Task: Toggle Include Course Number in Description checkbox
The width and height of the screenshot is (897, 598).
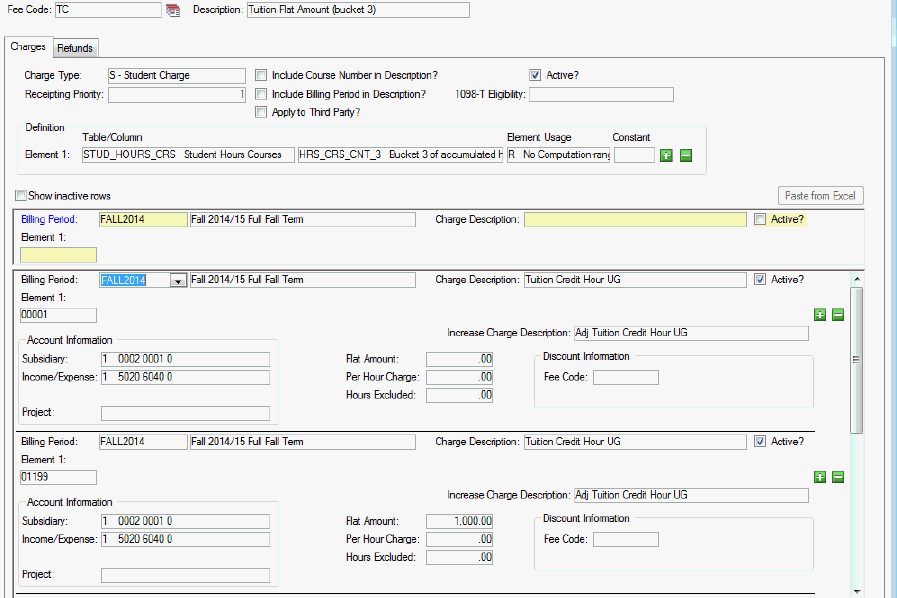Action: click(261, 75)
